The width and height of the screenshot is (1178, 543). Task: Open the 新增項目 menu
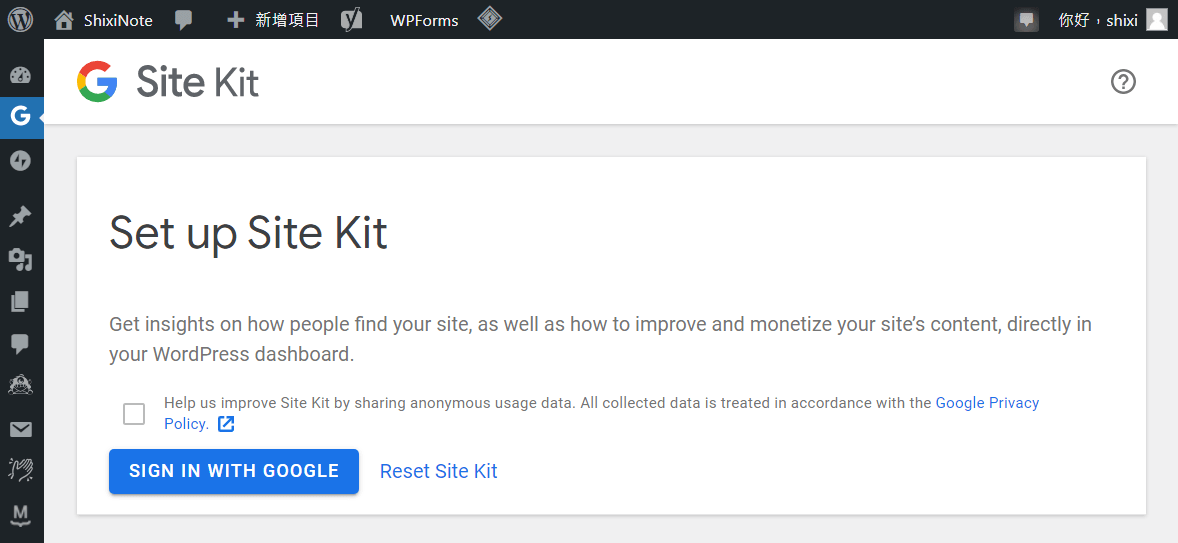[x=273, y=20]
